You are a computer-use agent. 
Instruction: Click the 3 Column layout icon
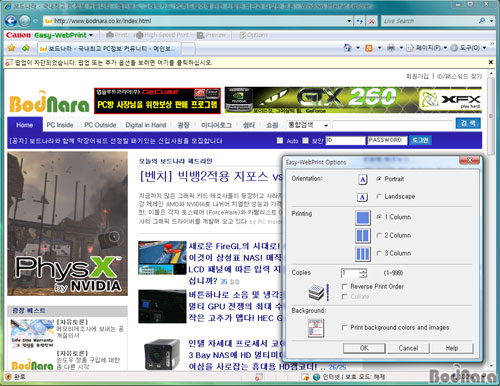click(363, 254)
